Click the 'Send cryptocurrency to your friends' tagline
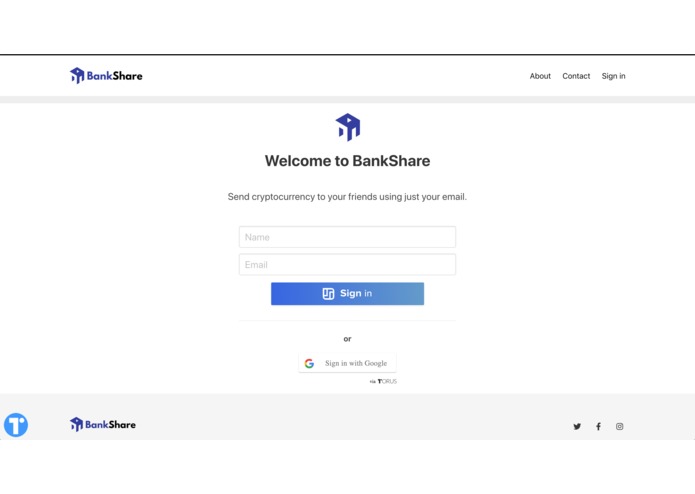This screenshot has height=494, width=695. point(347,197)
